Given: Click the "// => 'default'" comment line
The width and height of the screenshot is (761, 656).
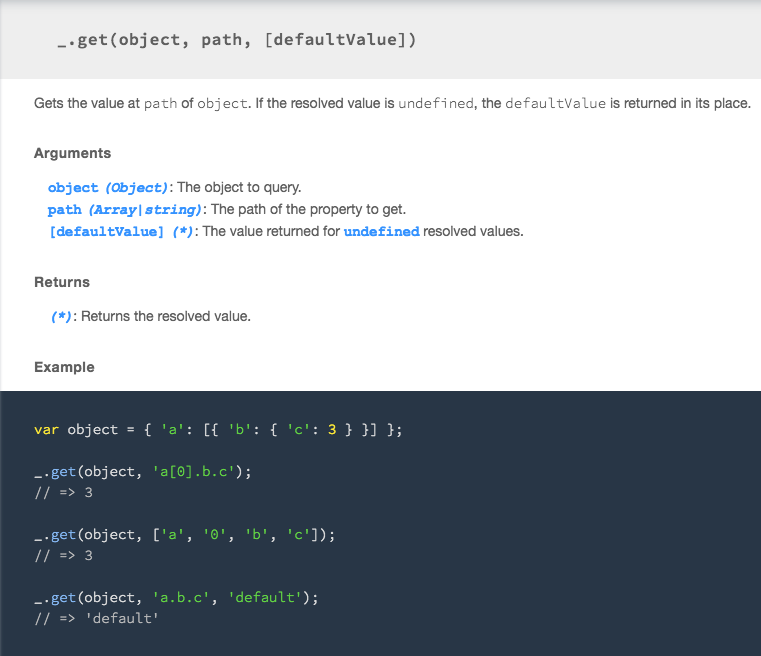Looking at the screenshot, I should pyautogui.click(x=97, y=619).
